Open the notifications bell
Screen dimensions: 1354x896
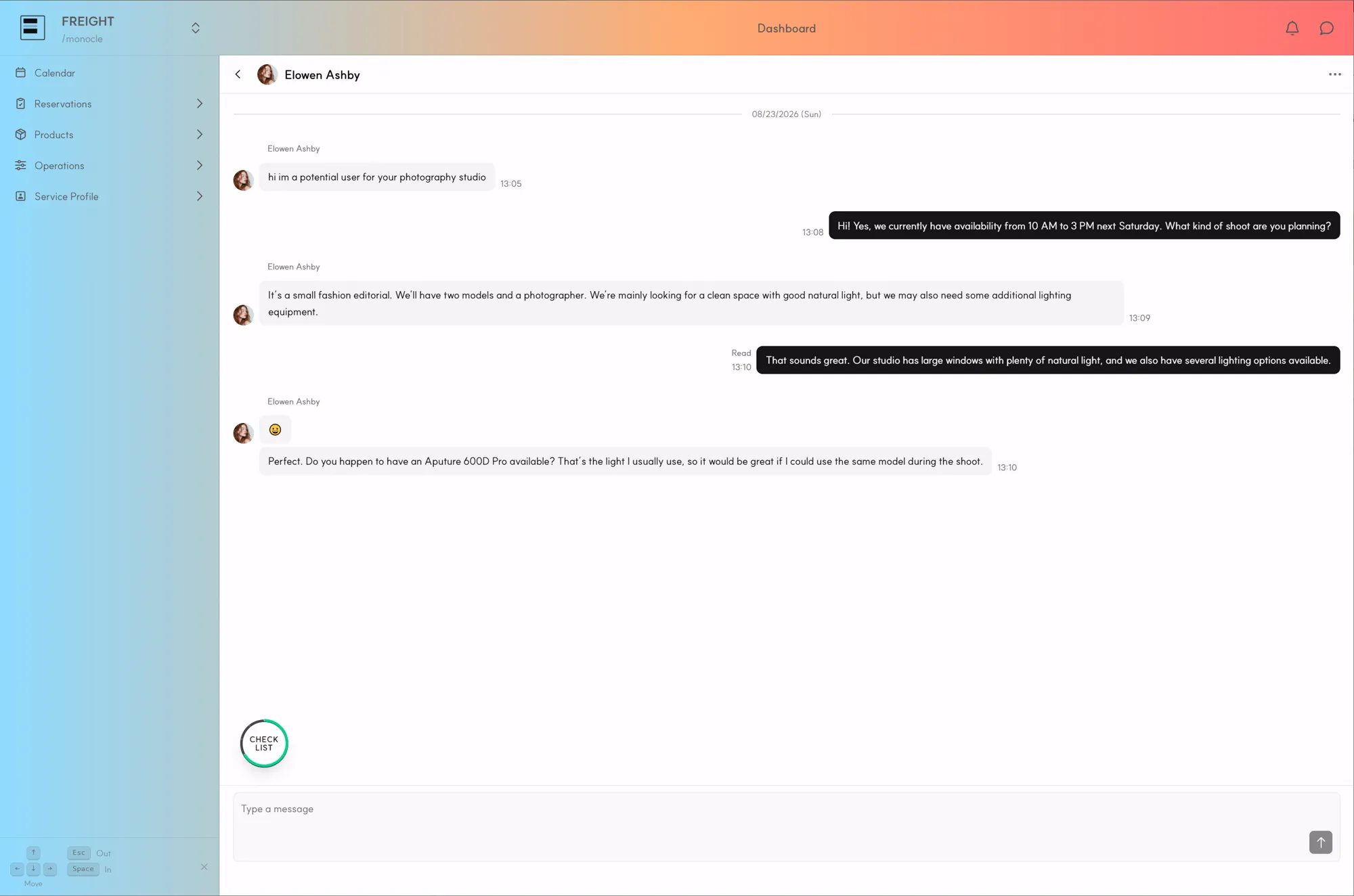pyautogui.click(x=1292, y=28)
